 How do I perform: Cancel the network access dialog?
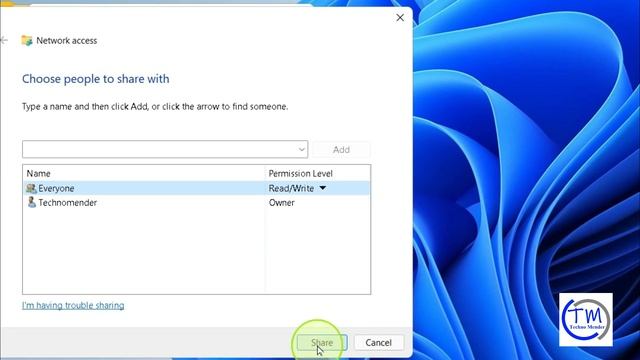tap(379, 342)
